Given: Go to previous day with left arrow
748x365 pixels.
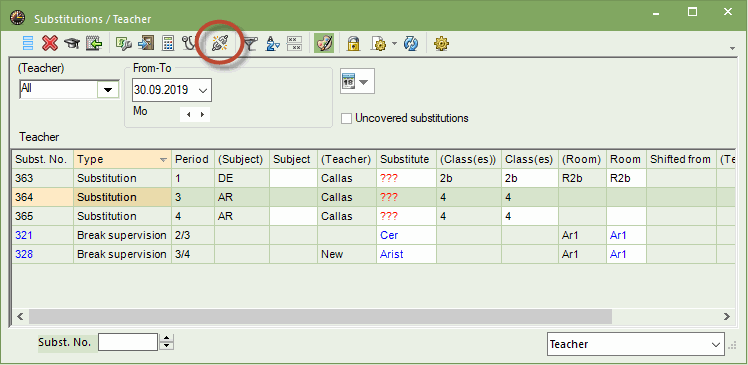Looking at the screenshot, I should click(x=188, y=115).
